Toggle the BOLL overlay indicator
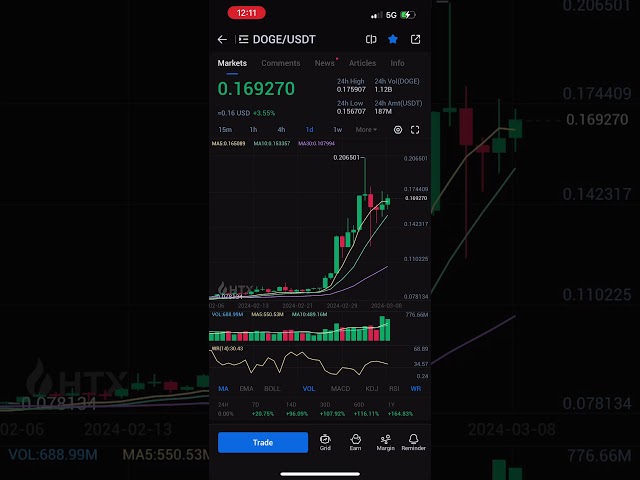This screenshot has height=480, width=640. coord(272,389)
